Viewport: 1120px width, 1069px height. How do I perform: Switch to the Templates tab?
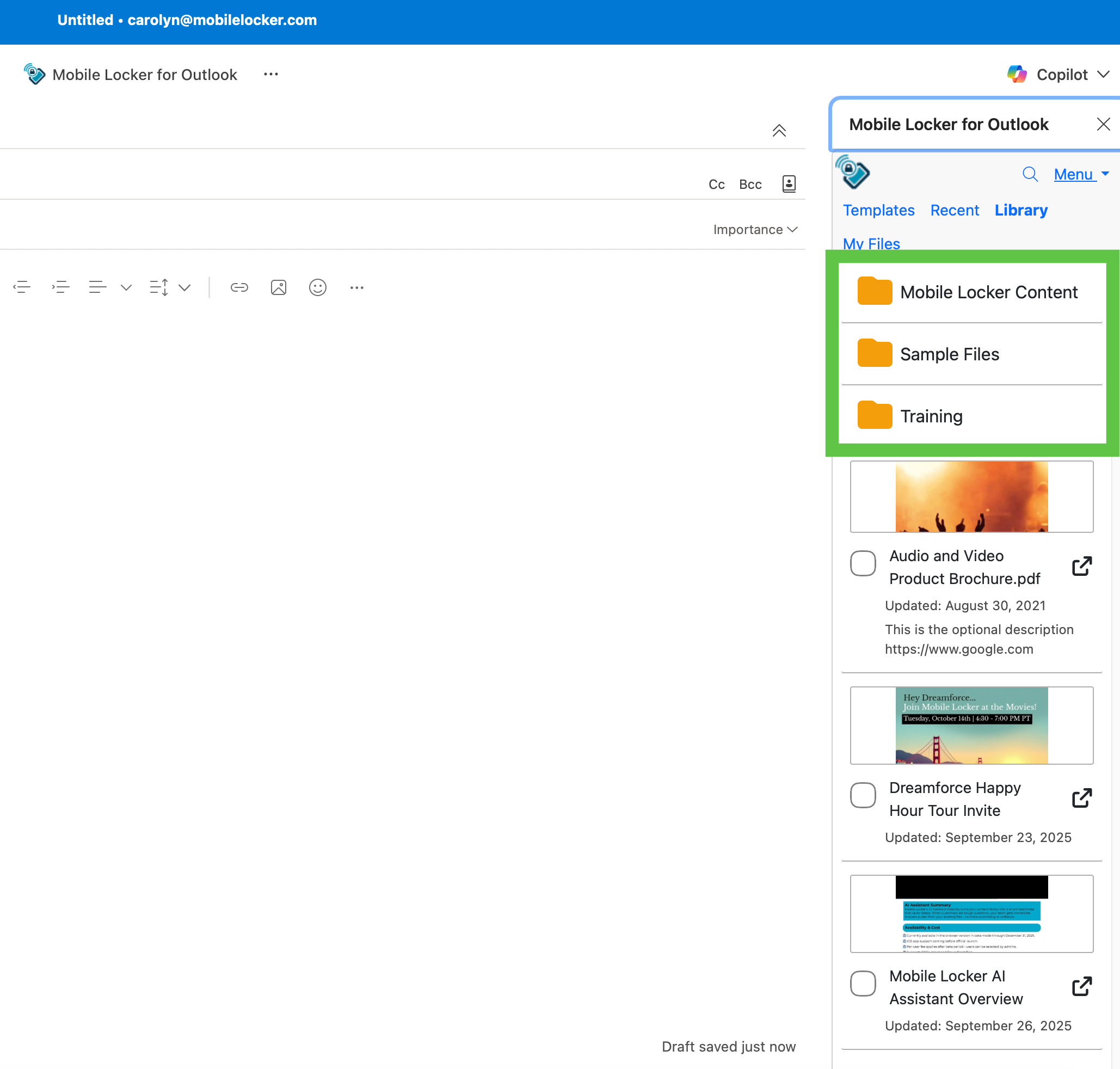(878, 210)
